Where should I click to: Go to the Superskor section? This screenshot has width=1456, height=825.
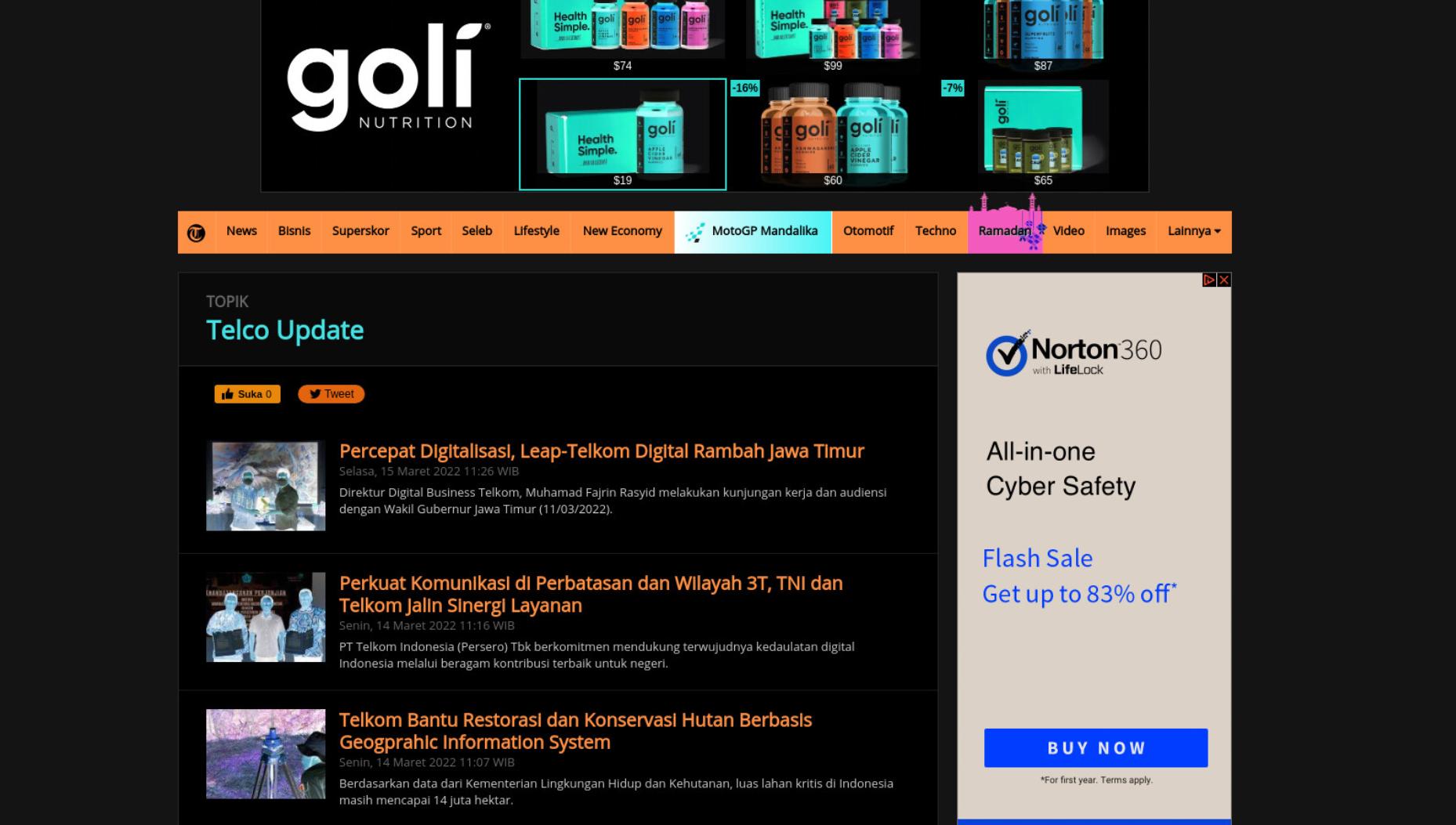pos(360,231)
